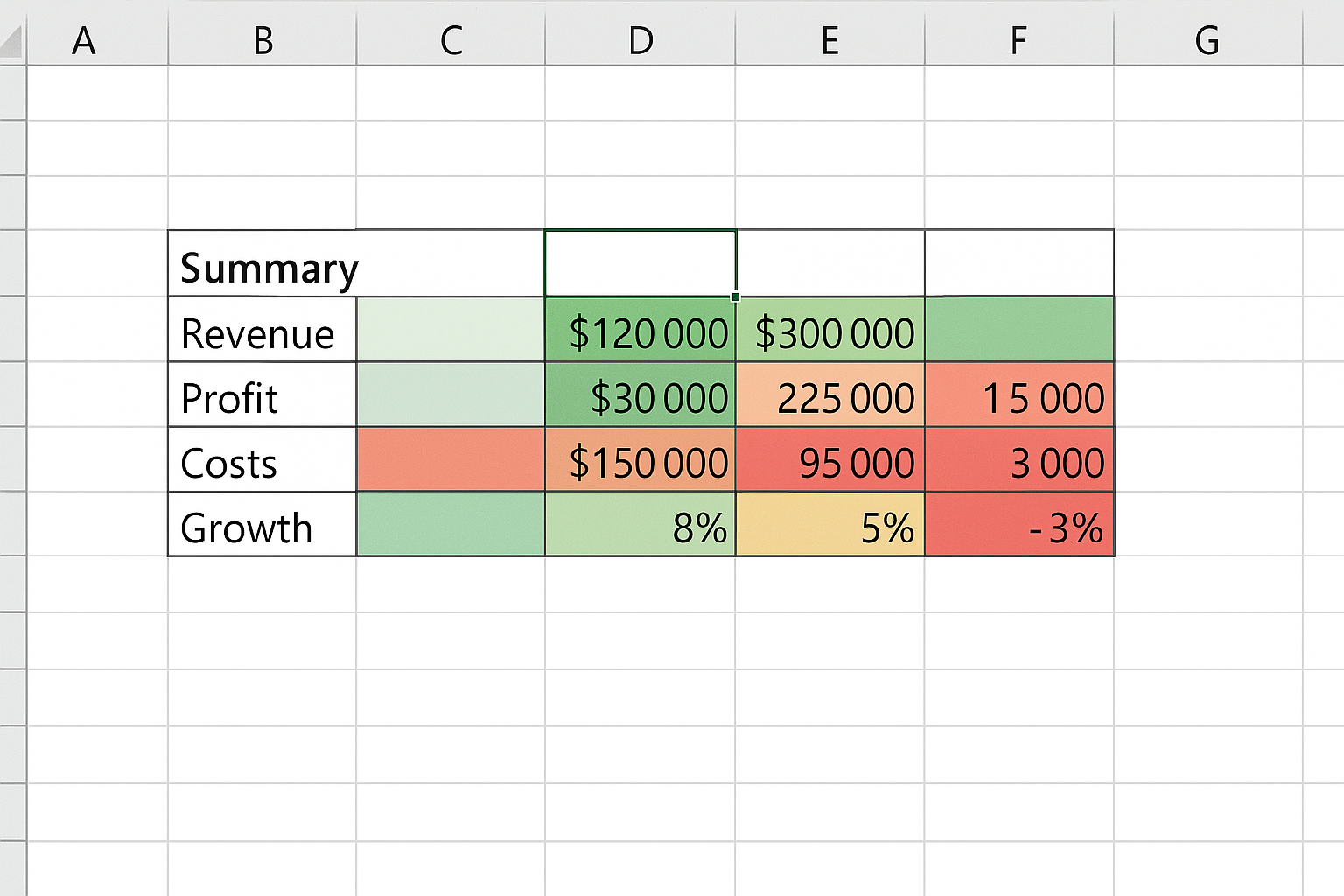Click the red Costs cell in column C

click(x=451, y=459)
